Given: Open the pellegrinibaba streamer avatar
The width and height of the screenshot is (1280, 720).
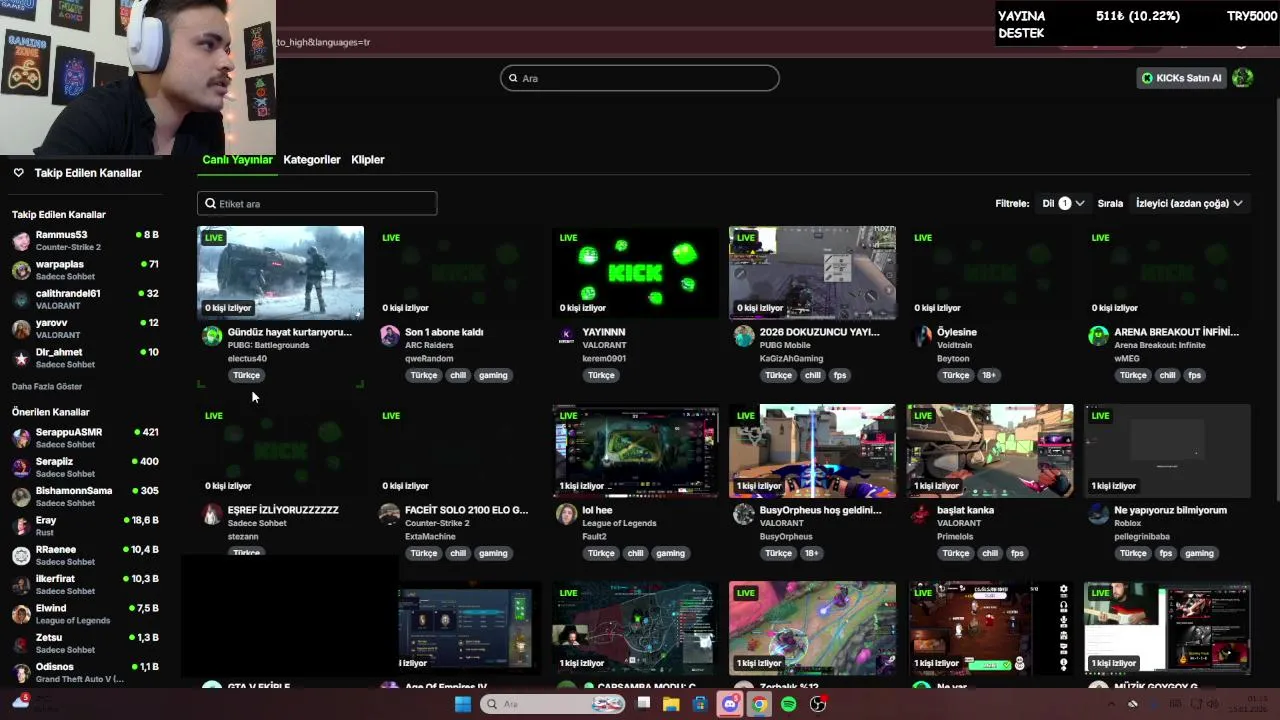Looking at the screenshot, I should pyautogui.click(x=1098, y=514).
